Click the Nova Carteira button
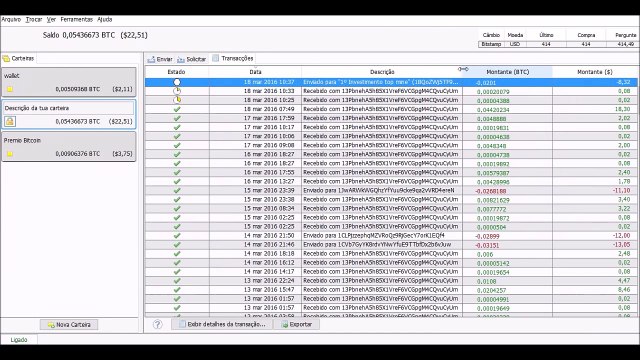This screenshot has height=360, width=640. [69, 324]
